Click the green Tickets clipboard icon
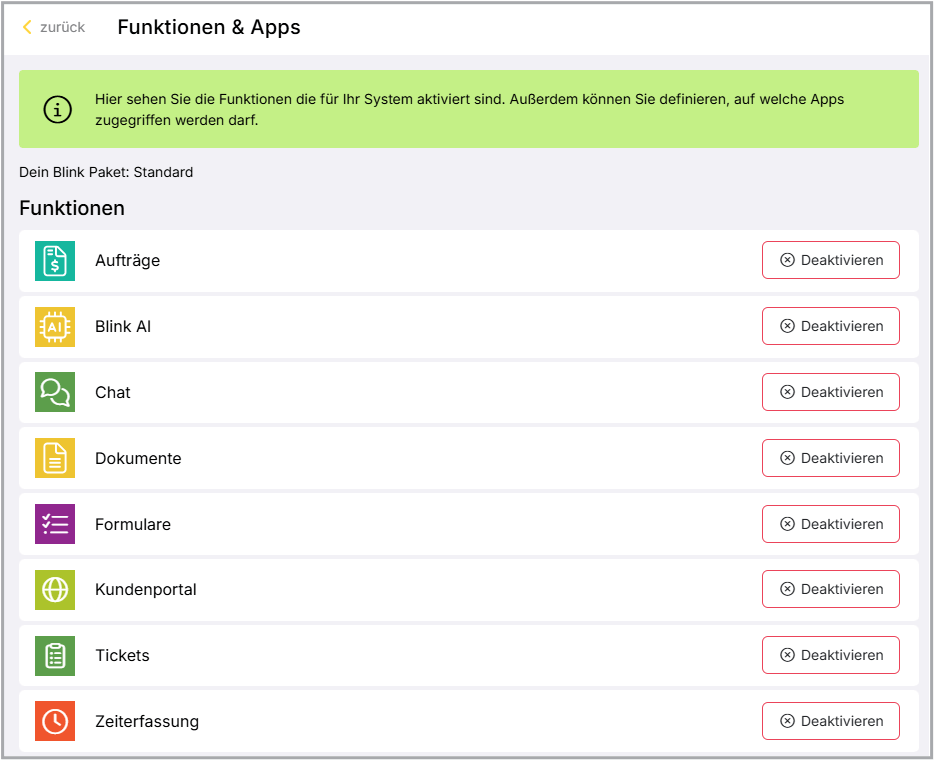This screenshot has height=760, width=934. click(55, 656)
